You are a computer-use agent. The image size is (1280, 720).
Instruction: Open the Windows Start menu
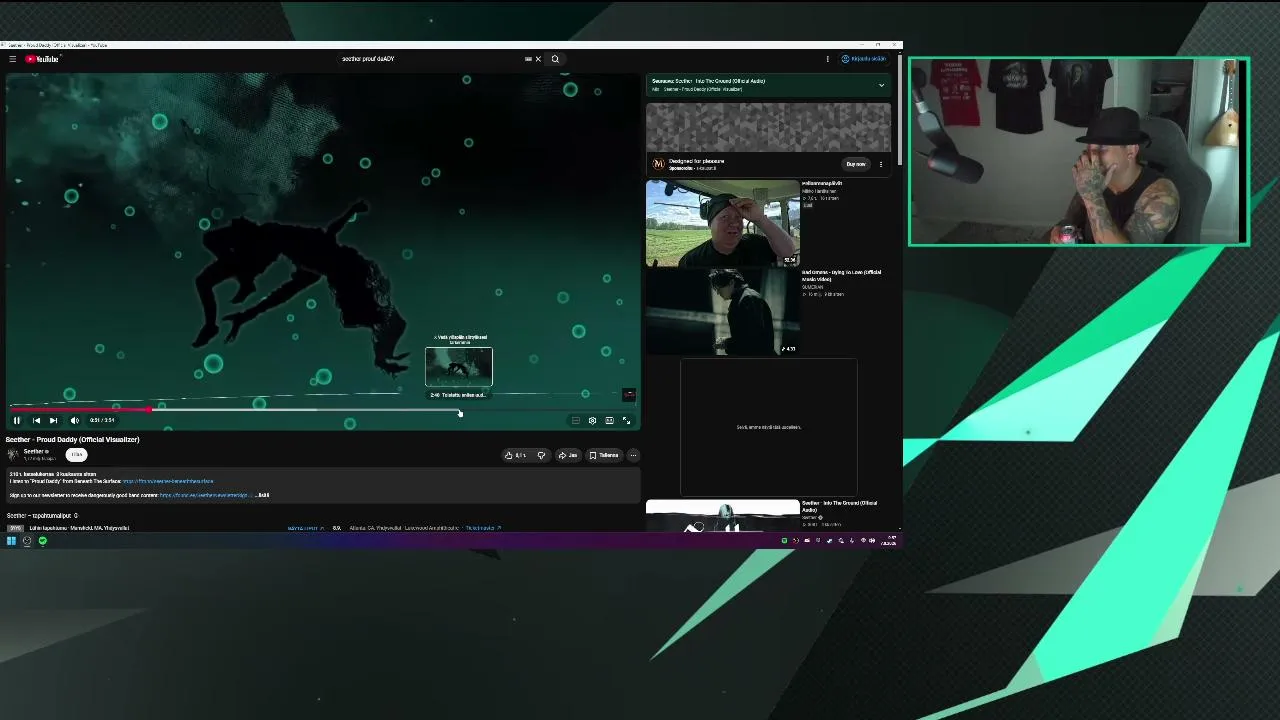[x=11, y=541]
